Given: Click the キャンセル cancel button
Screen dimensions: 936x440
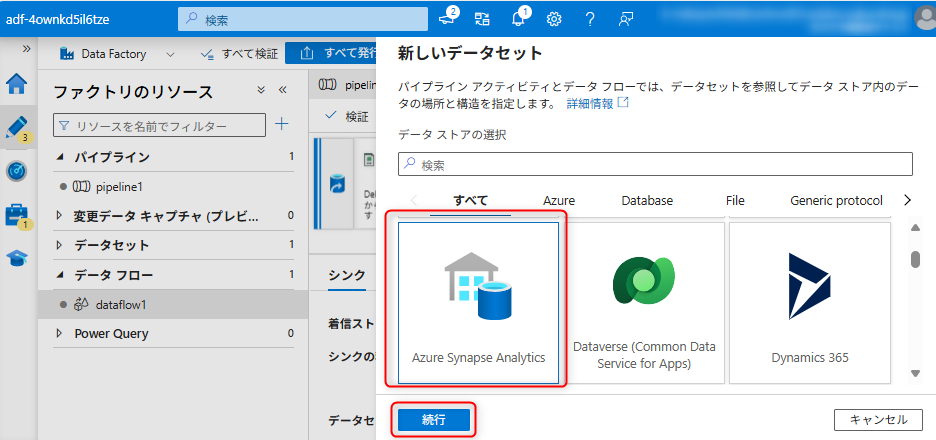Looking at the screenshot, I should (x=878, y=420).
